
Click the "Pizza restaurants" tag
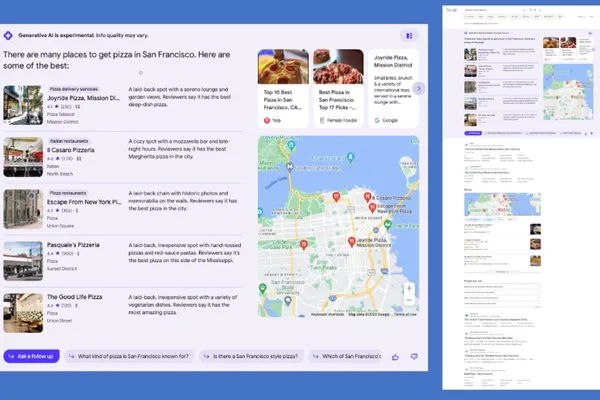(68, 193)
